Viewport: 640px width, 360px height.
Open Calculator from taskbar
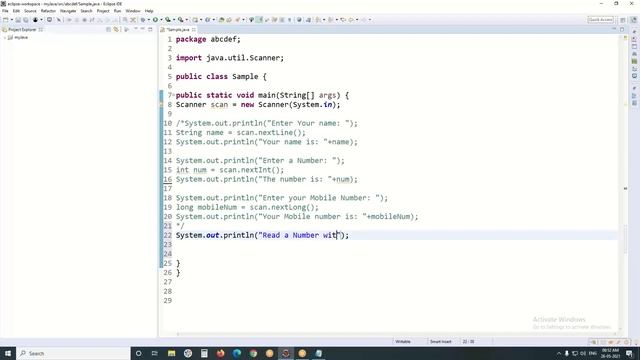(204, 353)
